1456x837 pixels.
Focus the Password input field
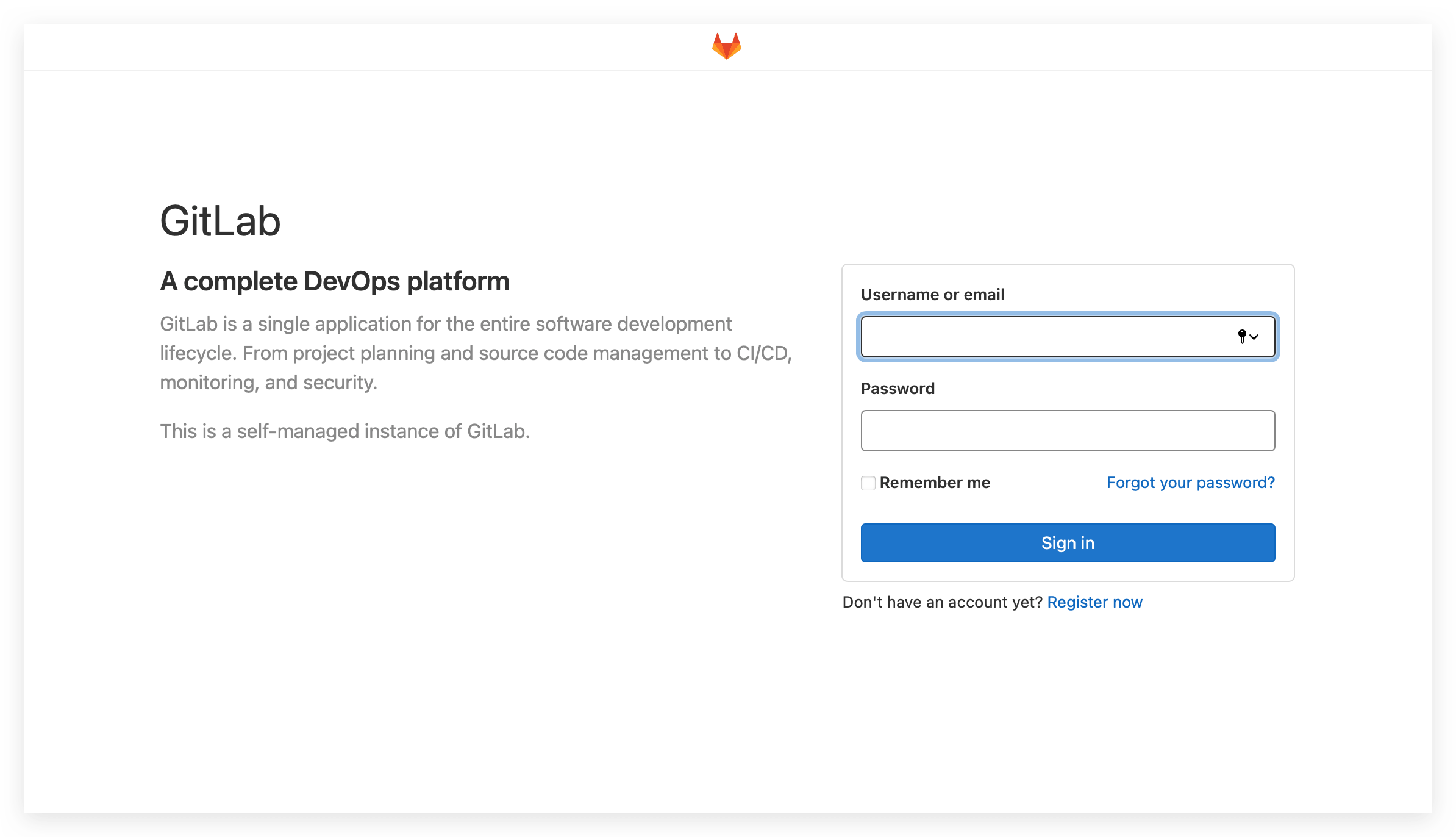pos(1068,431)
